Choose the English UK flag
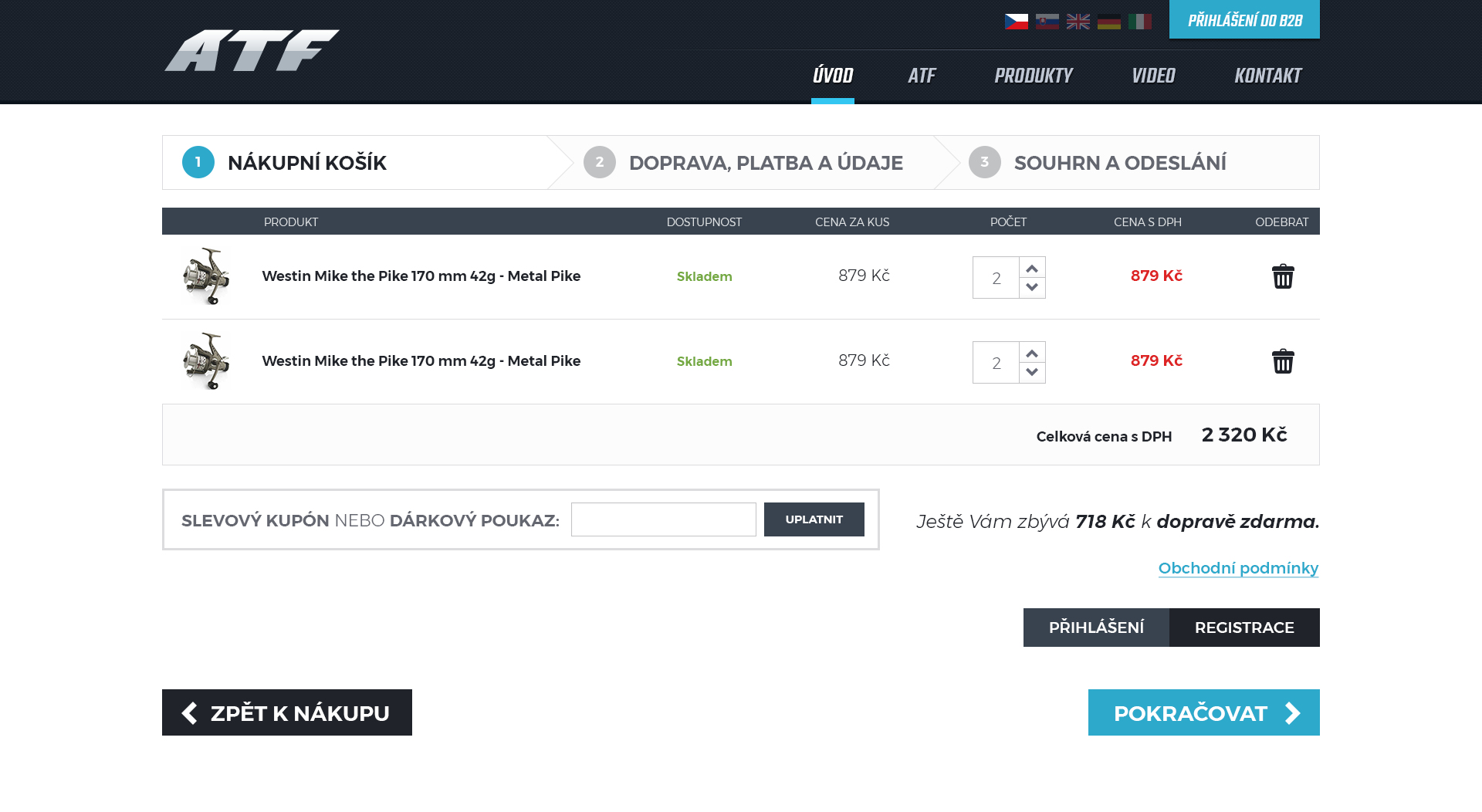1482x812 pixels. coord(1078,22)
